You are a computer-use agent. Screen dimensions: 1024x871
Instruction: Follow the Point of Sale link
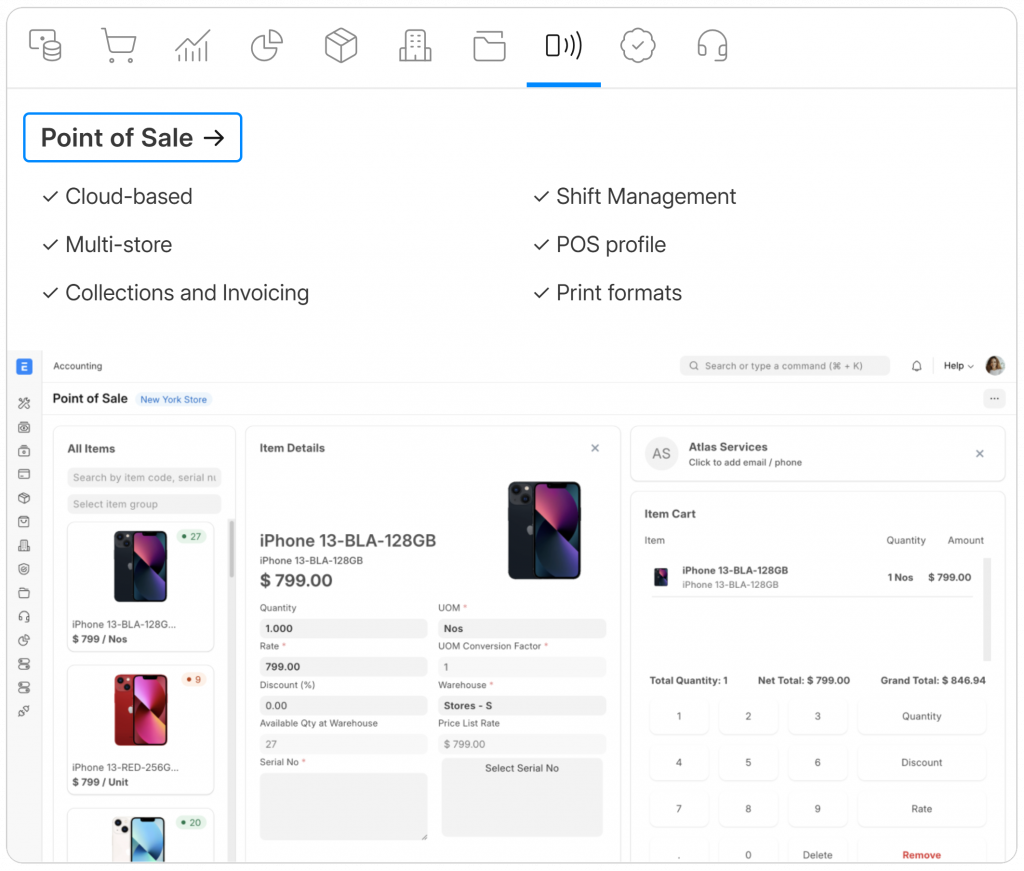pyautogui.click(x=133, y=138)
